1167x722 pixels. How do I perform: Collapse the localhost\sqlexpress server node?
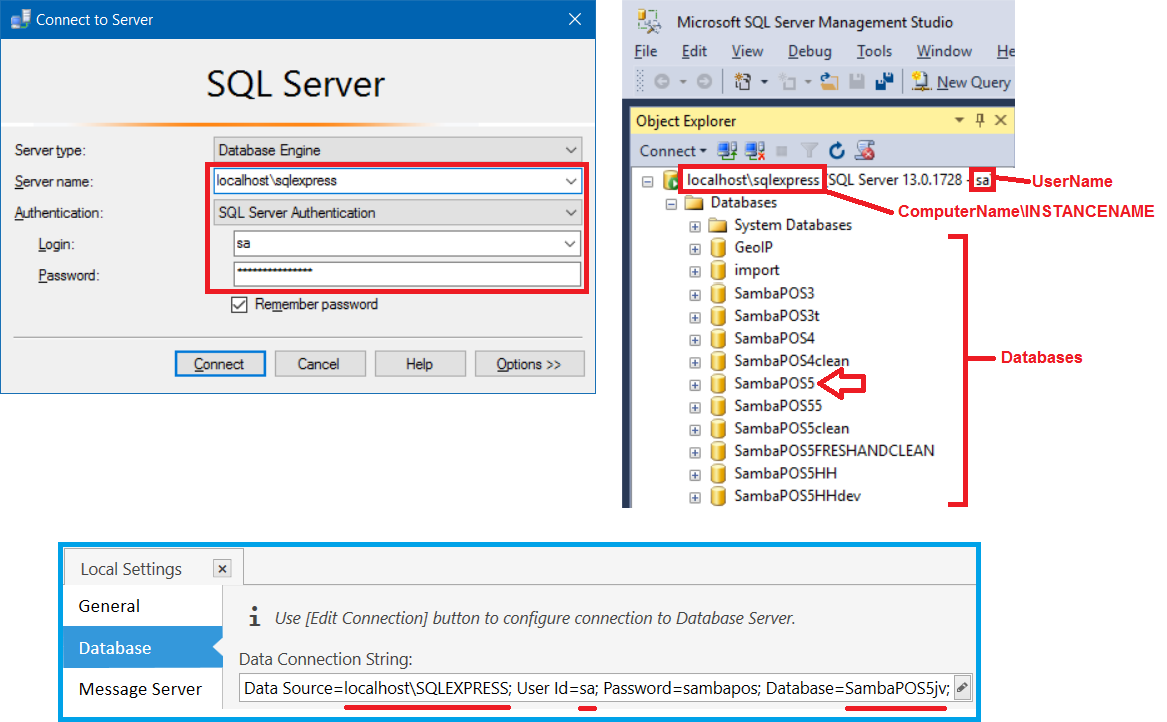click(x=648, y=181)
